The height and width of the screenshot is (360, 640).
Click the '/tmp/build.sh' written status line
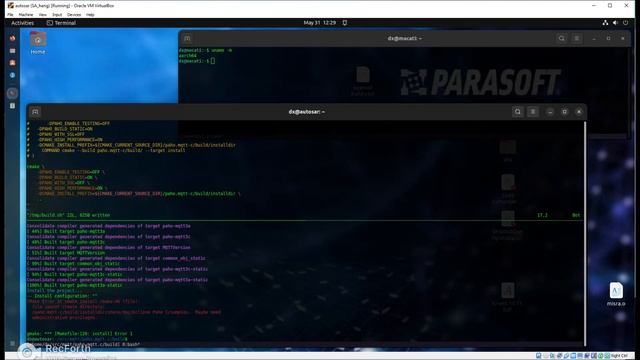click(69, 215)
